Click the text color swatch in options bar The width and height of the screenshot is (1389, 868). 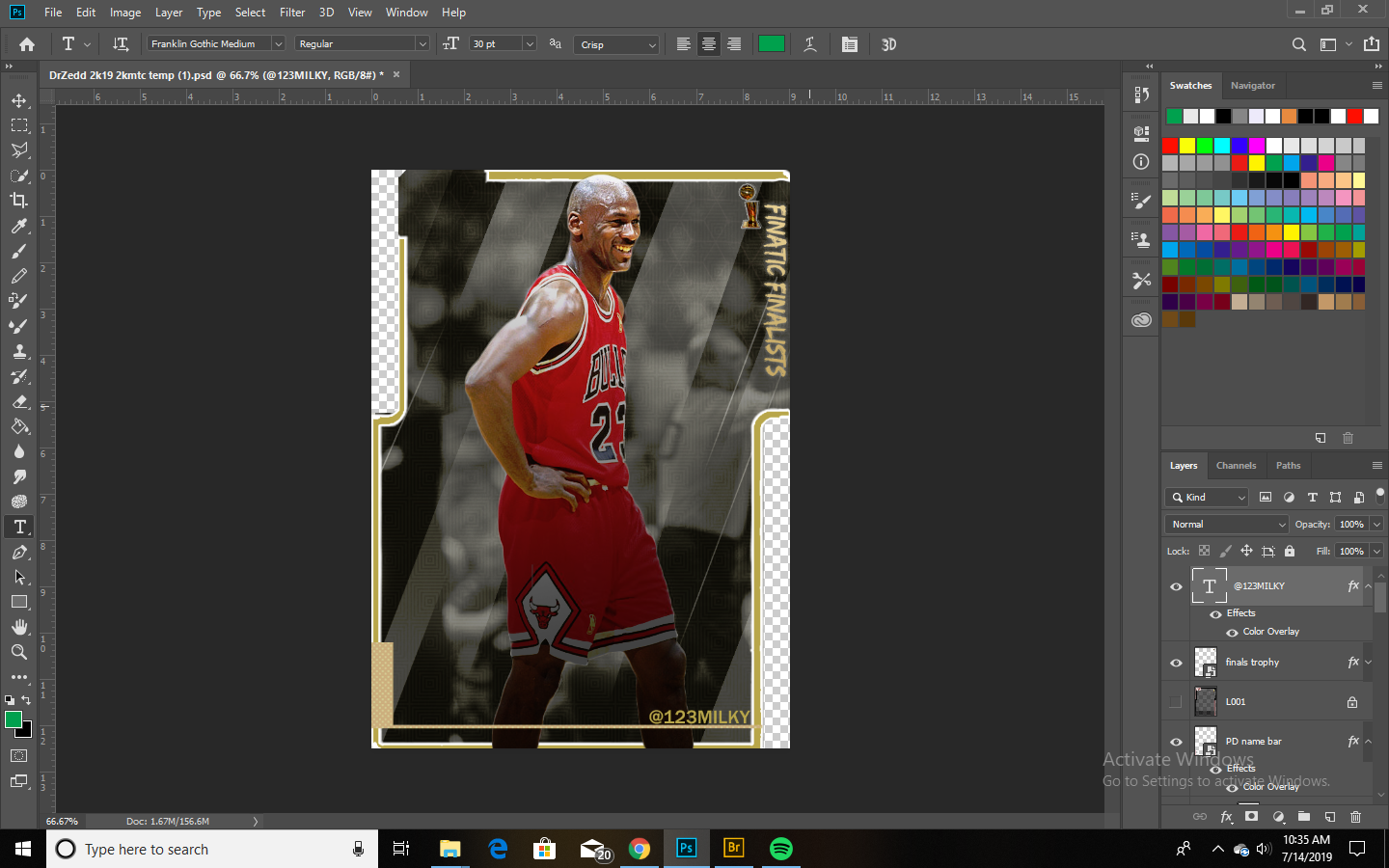point(772,43)
